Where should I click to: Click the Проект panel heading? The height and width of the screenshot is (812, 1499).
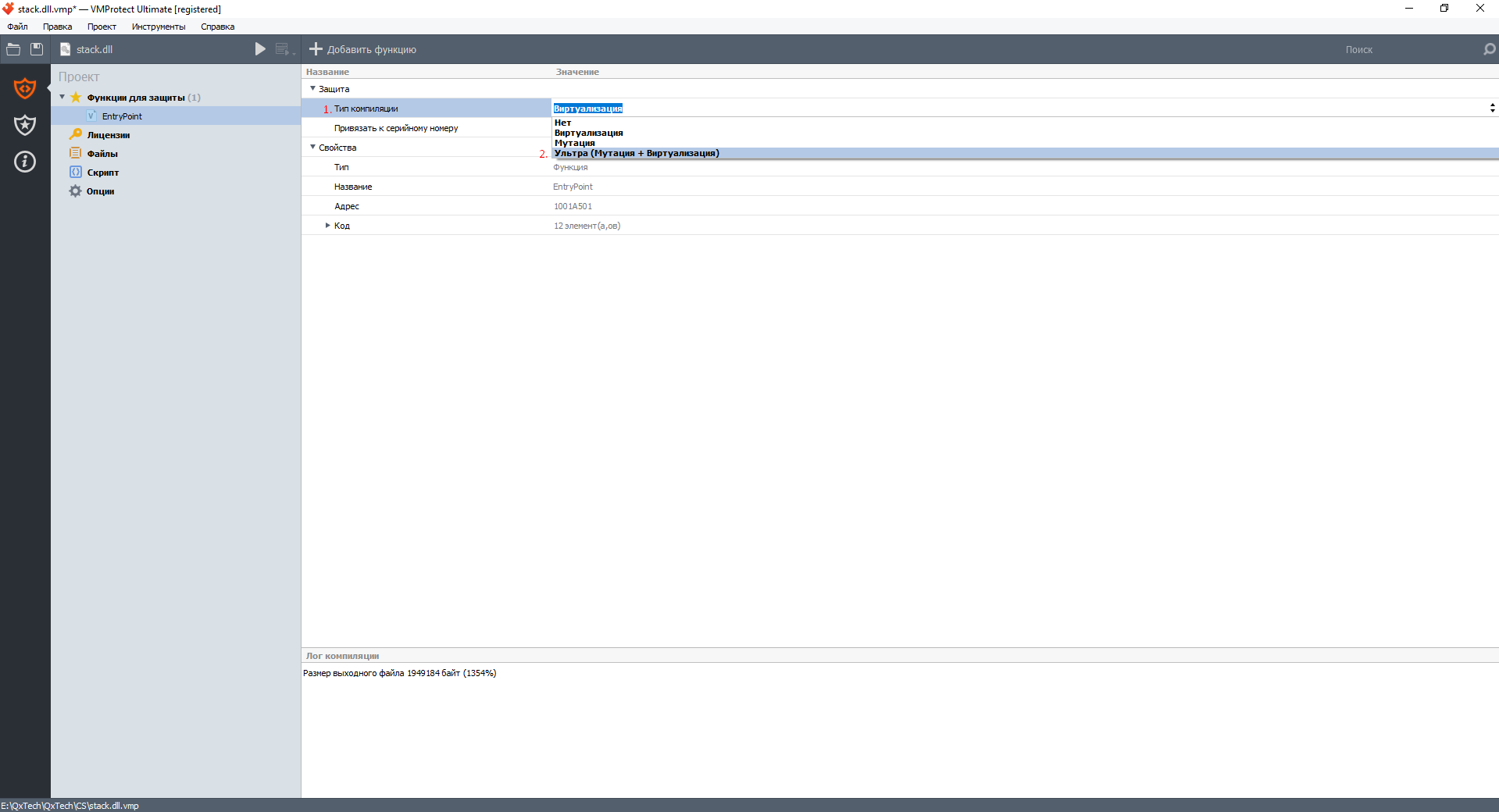(79, 77)
